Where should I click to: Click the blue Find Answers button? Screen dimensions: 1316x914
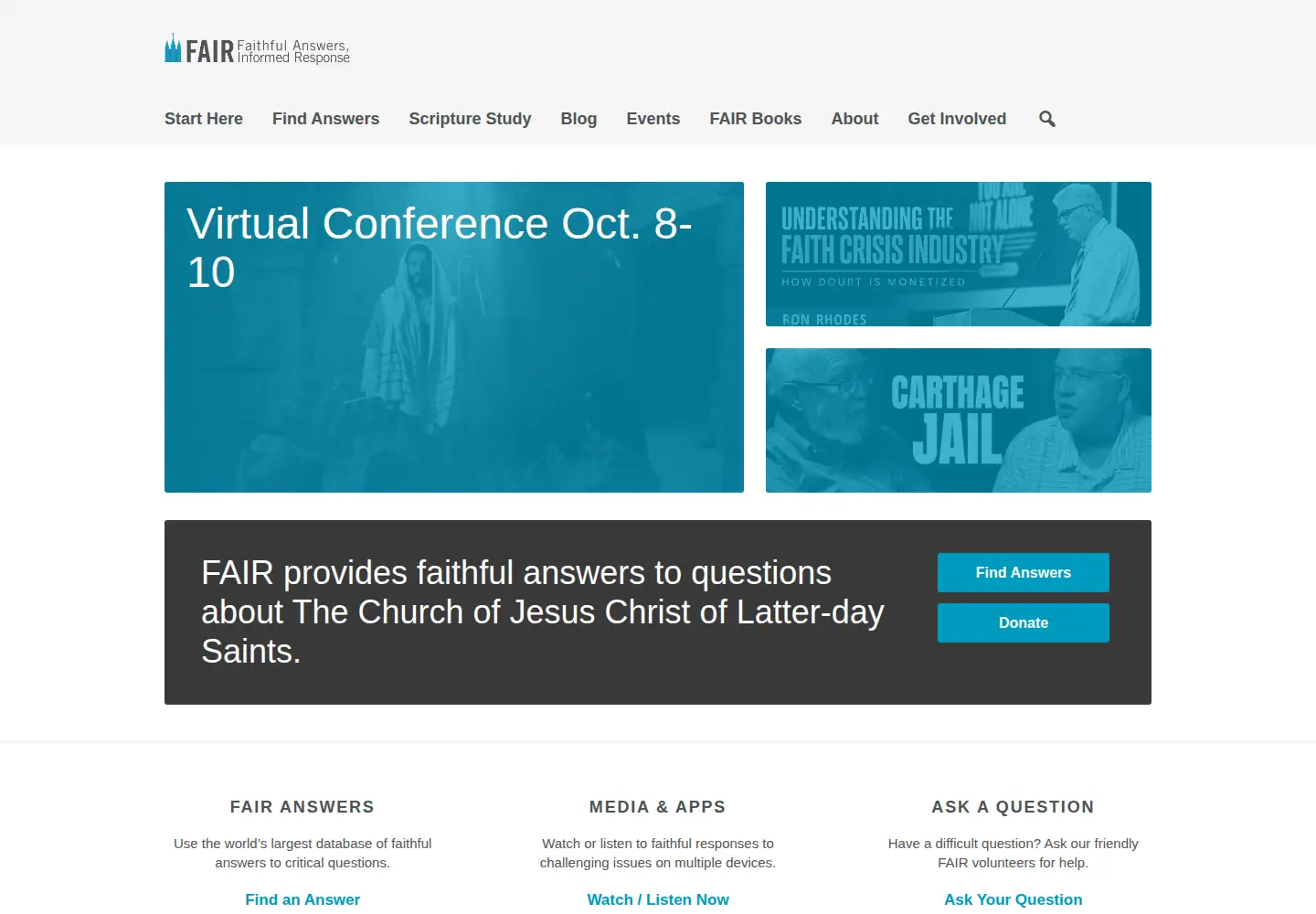click(x=1024, y=572)
